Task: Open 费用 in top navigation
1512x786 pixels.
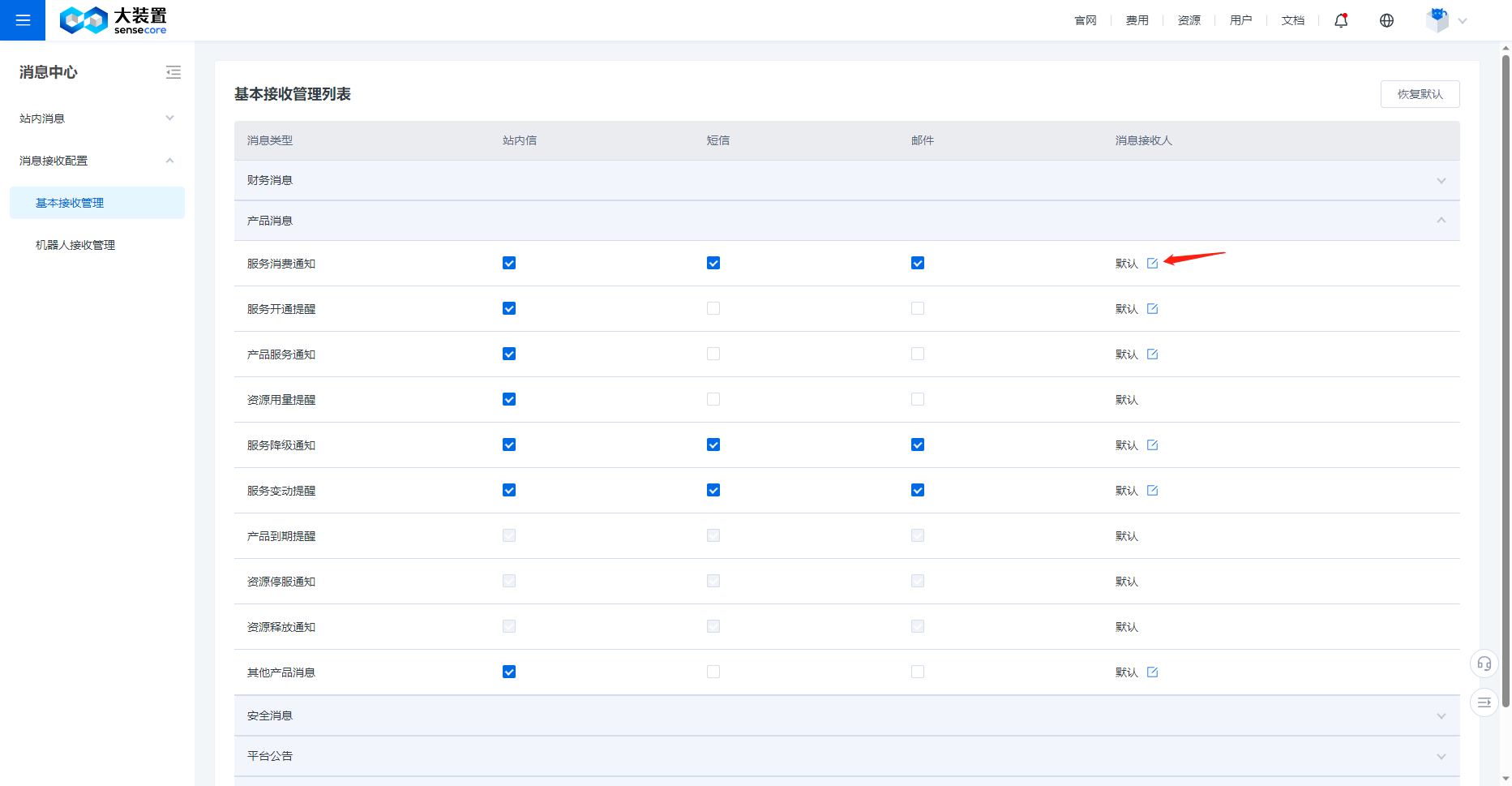Action: click(x=1137, y=20)
